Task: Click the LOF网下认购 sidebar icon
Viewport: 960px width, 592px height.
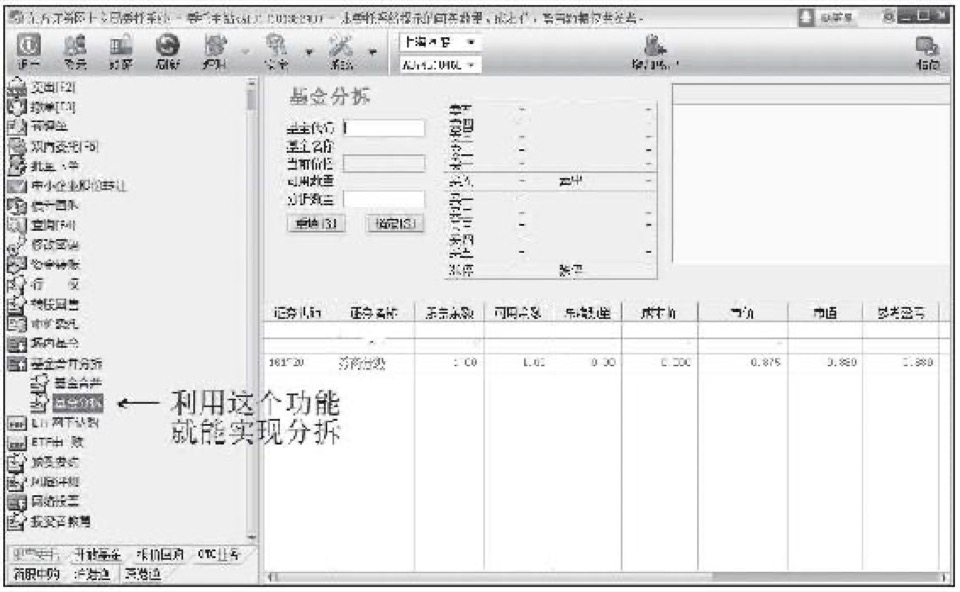Action: click(17, 422)
